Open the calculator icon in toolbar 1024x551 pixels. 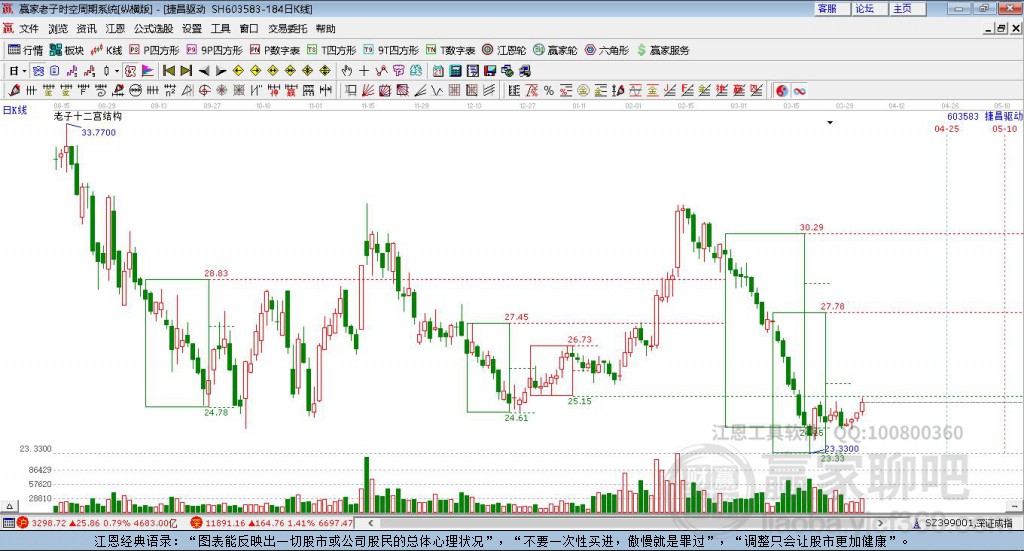click(455, 71)
